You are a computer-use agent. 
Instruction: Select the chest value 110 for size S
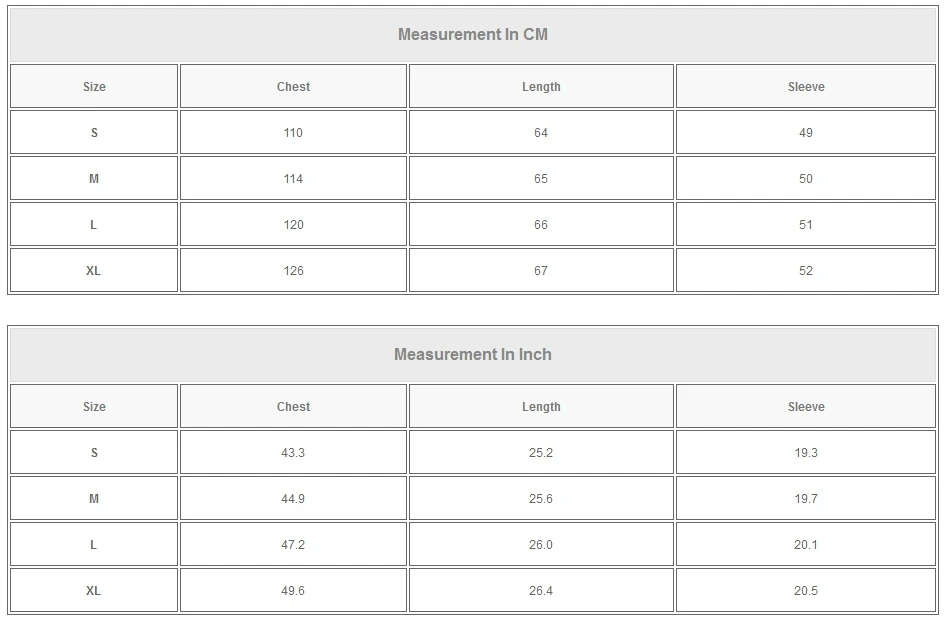pyautogui.click(x=293, y=133)
